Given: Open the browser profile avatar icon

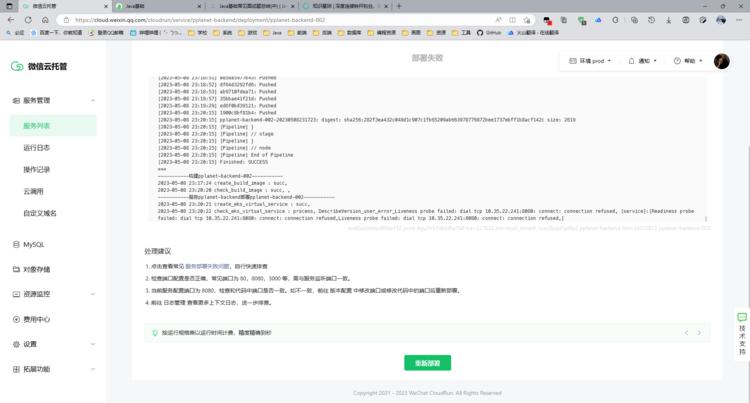Looking at the screenshot, I should (x=721, y=20).
